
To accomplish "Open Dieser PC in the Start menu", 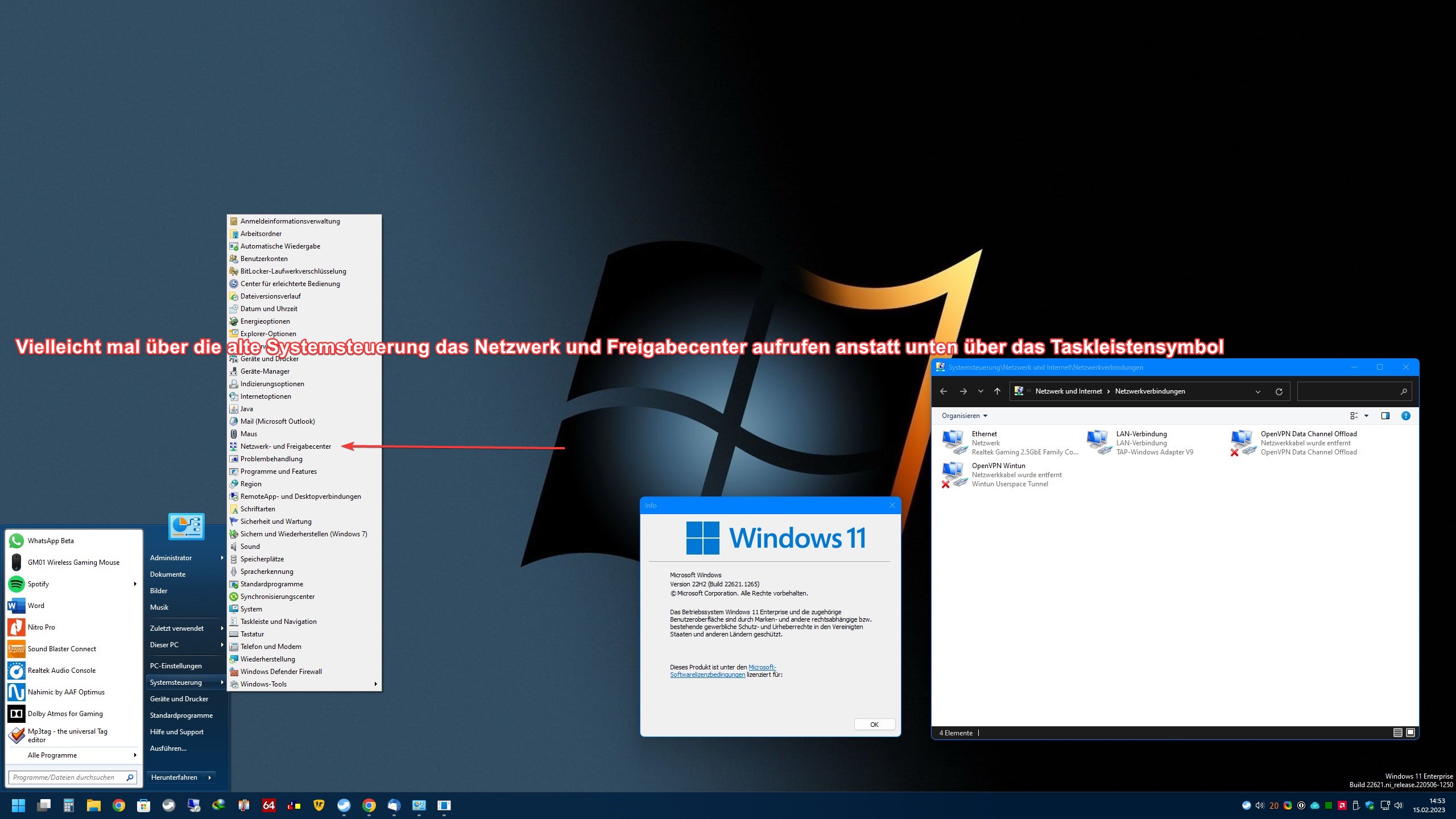I will (x=186, y=645).
